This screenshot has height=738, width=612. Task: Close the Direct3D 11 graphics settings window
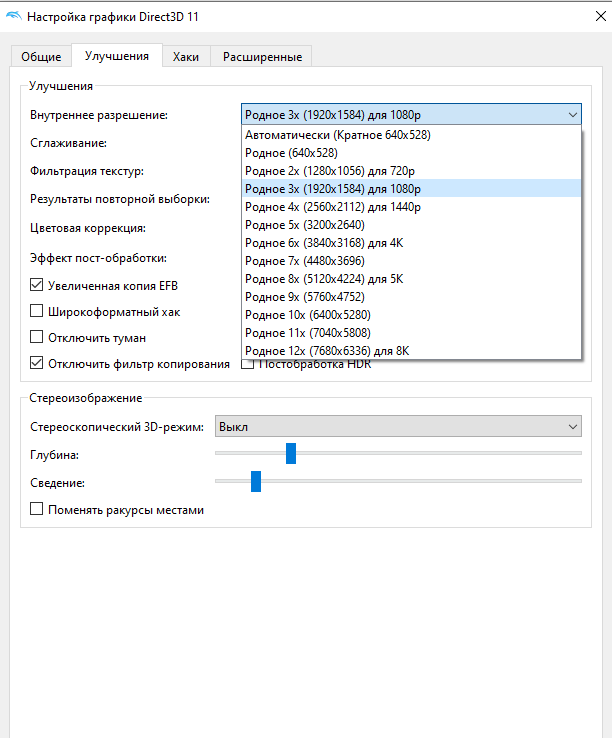point(600,16)
